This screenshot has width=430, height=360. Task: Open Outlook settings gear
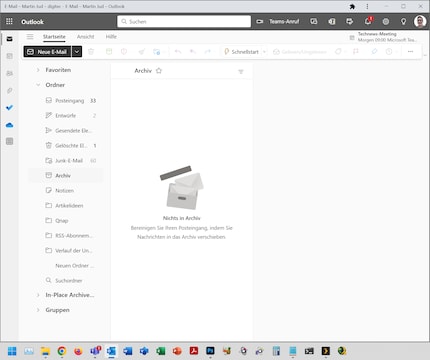click(386, 21)
